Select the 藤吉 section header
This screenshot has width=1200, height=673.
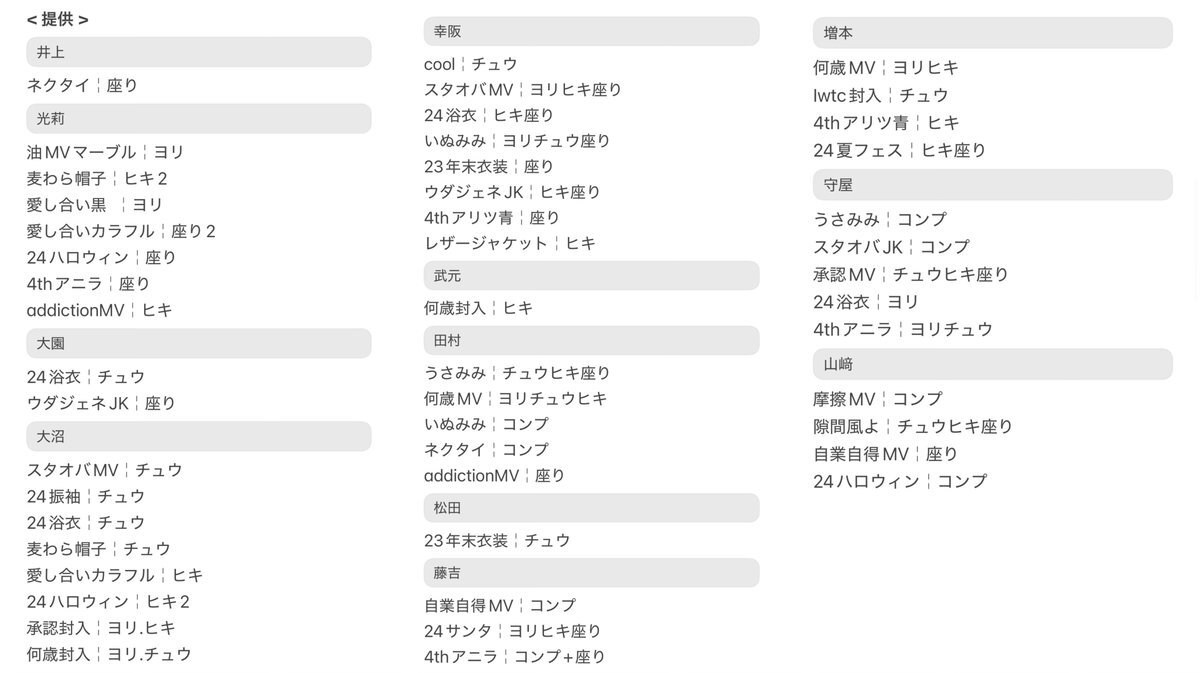point(591,573)
